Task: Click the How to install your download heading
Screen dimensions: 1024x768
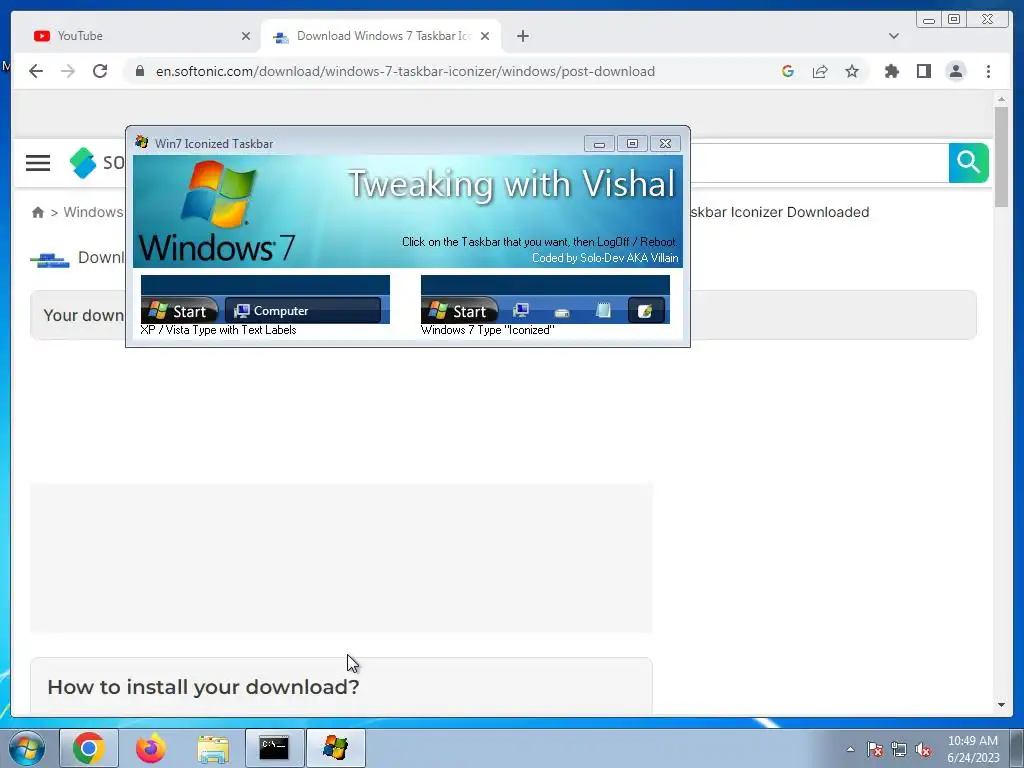Action: pyautogui.click(x=203, y=687)
